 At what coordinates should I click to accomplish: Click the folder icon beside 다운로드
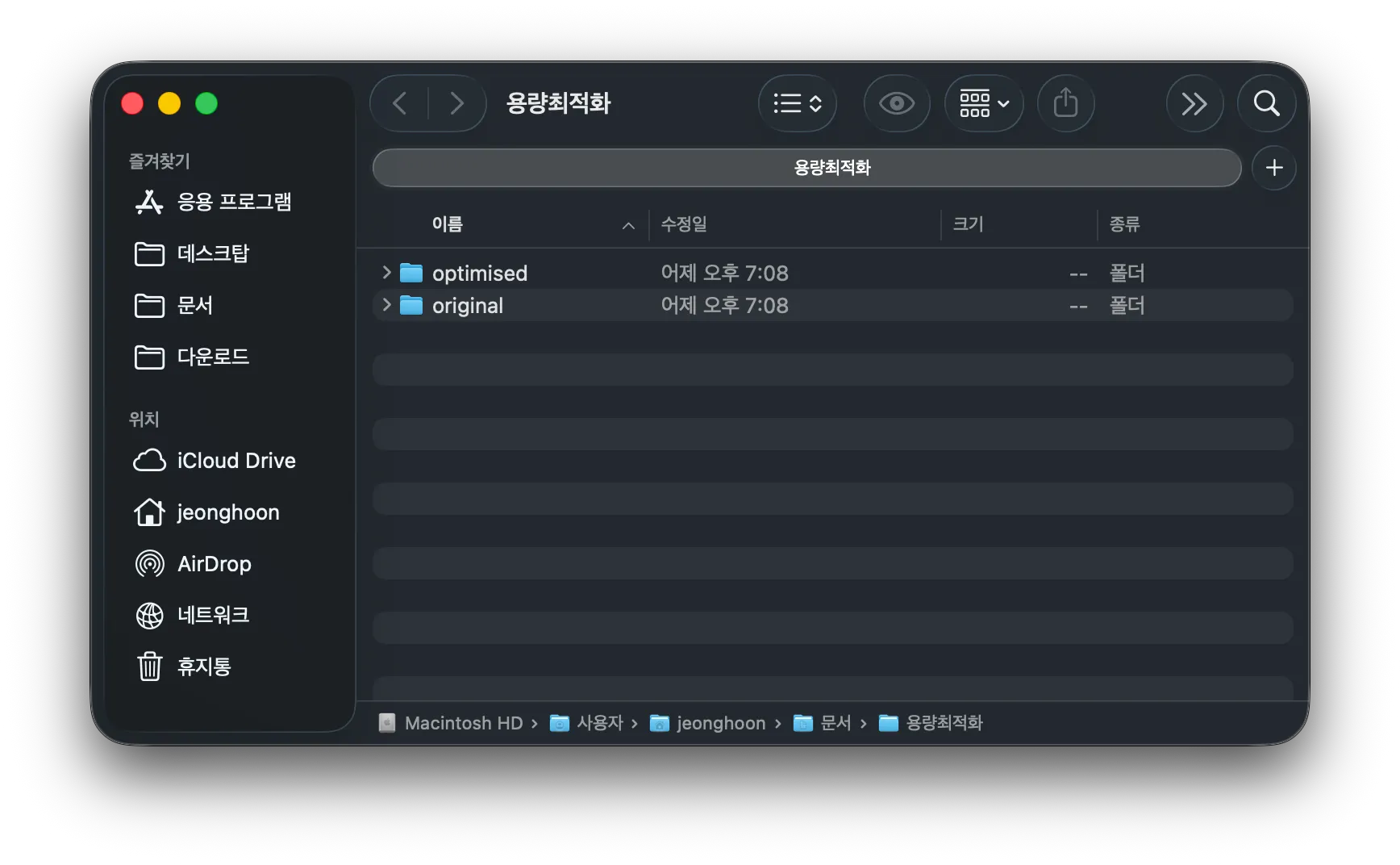point(149,357)
